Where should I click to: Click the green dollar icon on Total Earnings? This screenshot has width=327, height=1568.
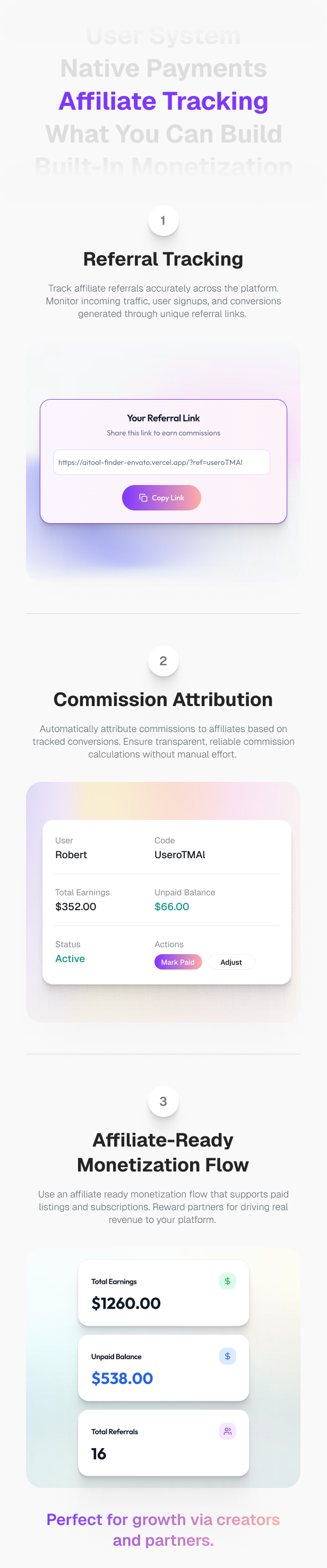pos(228,1281)
